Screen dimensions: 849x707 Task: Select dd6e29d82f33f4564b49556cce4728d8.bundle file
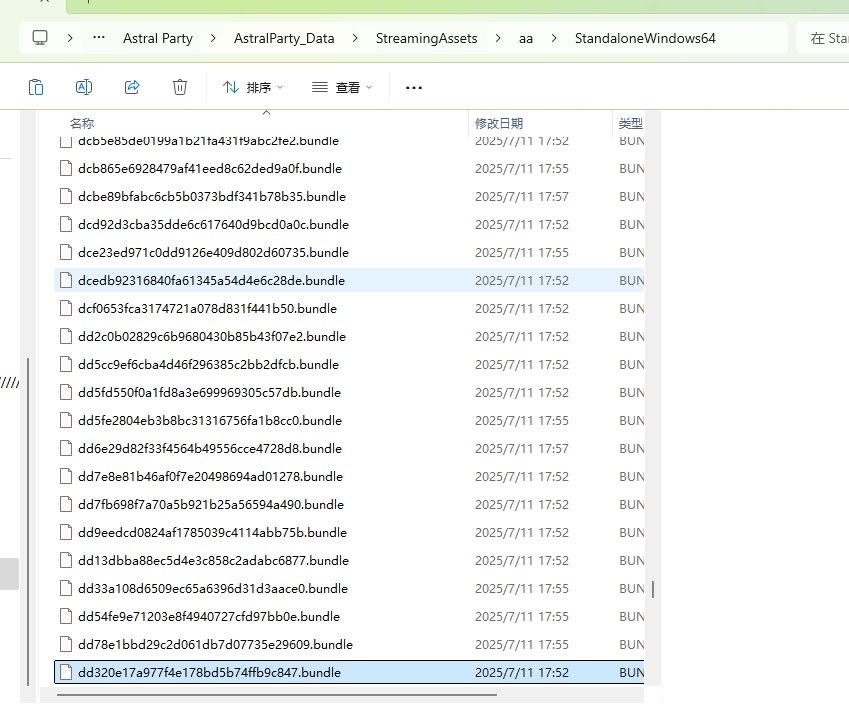(x=209, y=449)
